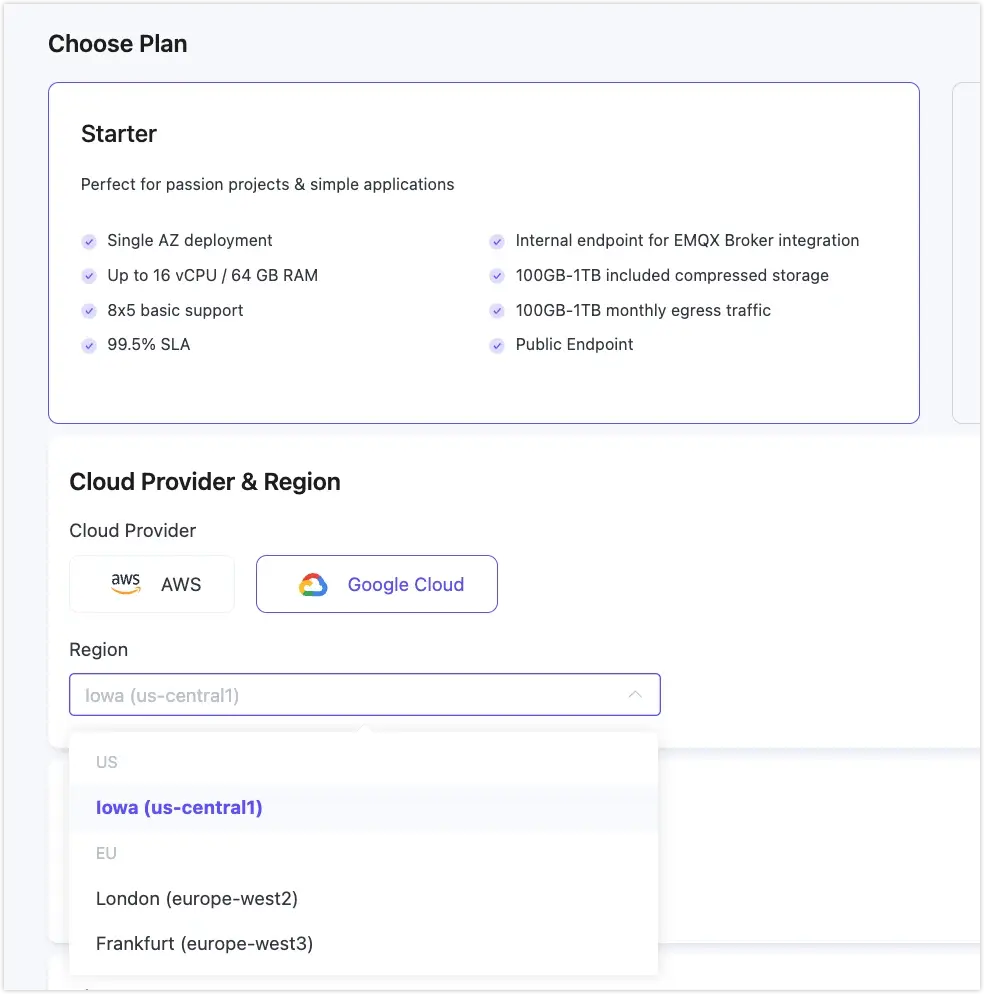Click checkmark icon beside Up to 16 vCPU
984x994 pixels.
(89, 276)
